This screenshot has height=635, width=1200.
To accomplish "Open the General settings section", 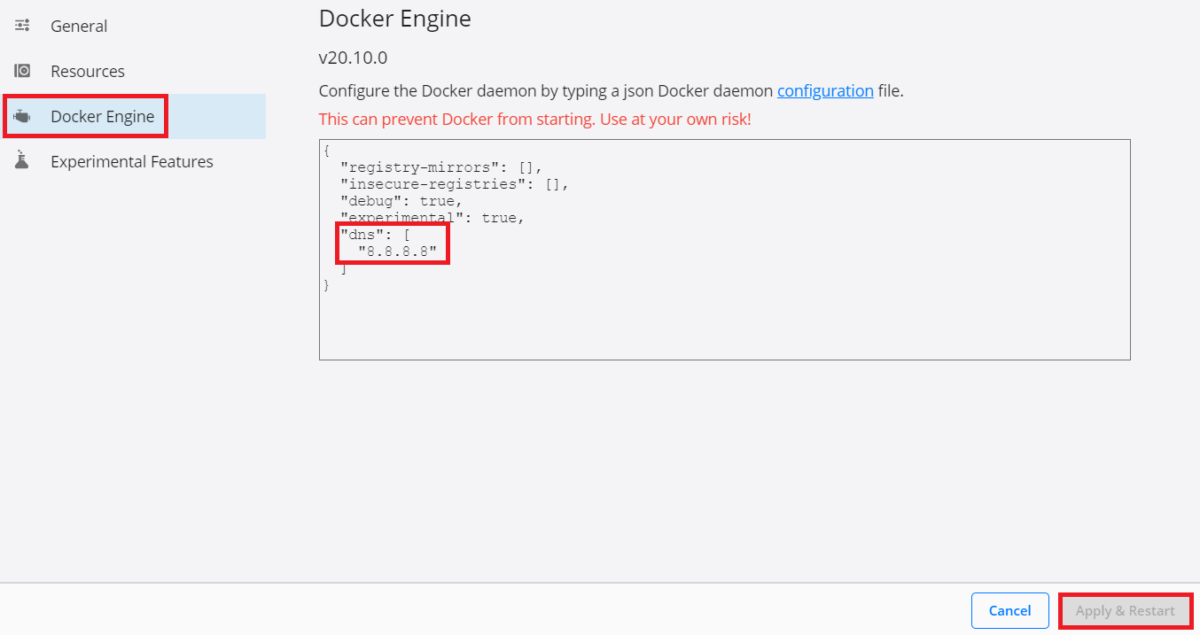I will click(x=79, y=25).
